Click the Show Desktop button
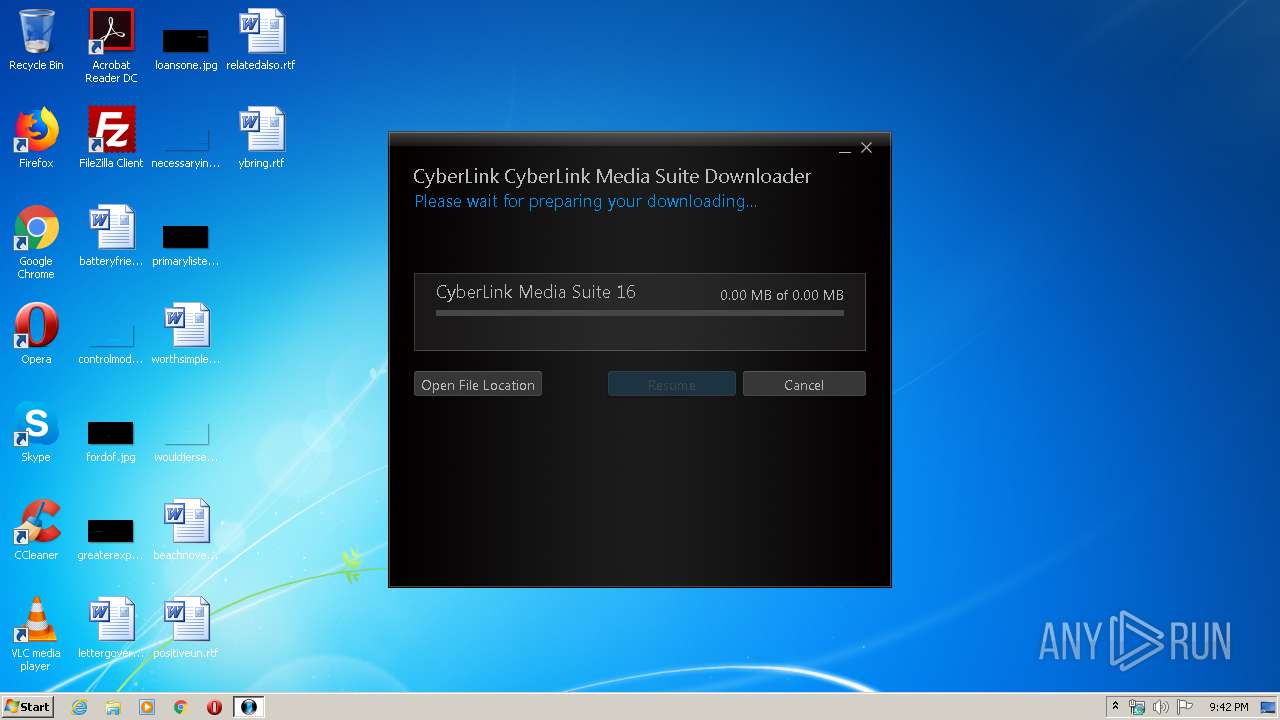 1270,707
